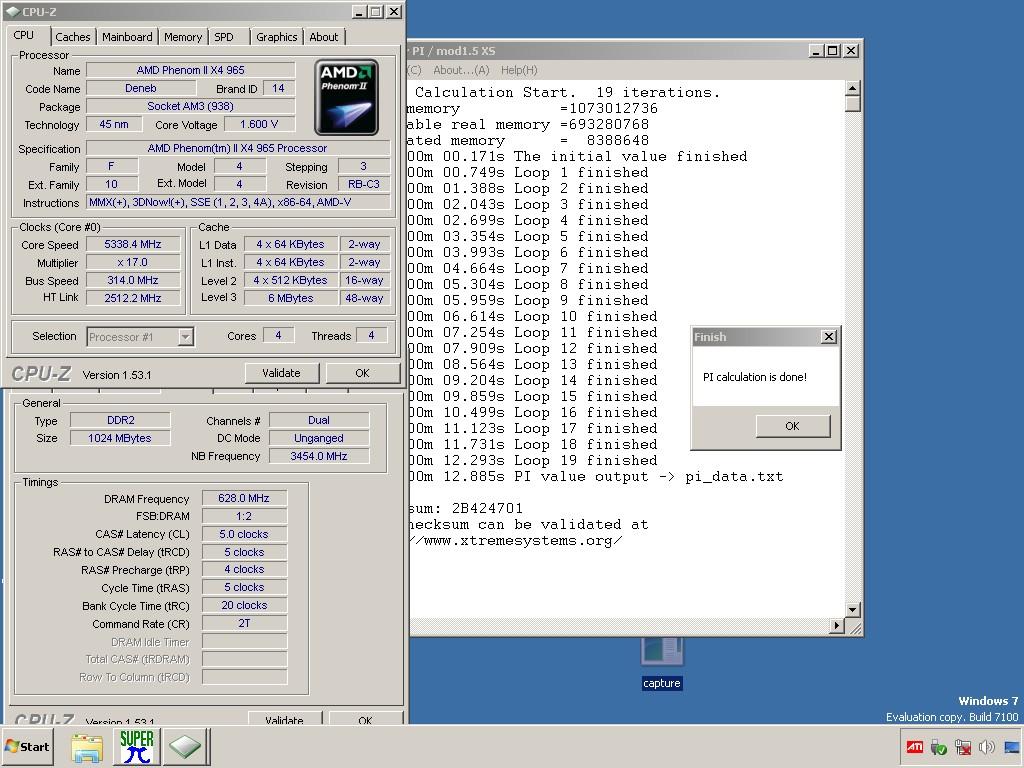Screen dimensions: 1024x768
Task: Click Super PI scrollbar up arrow
Action: (853, 88)
